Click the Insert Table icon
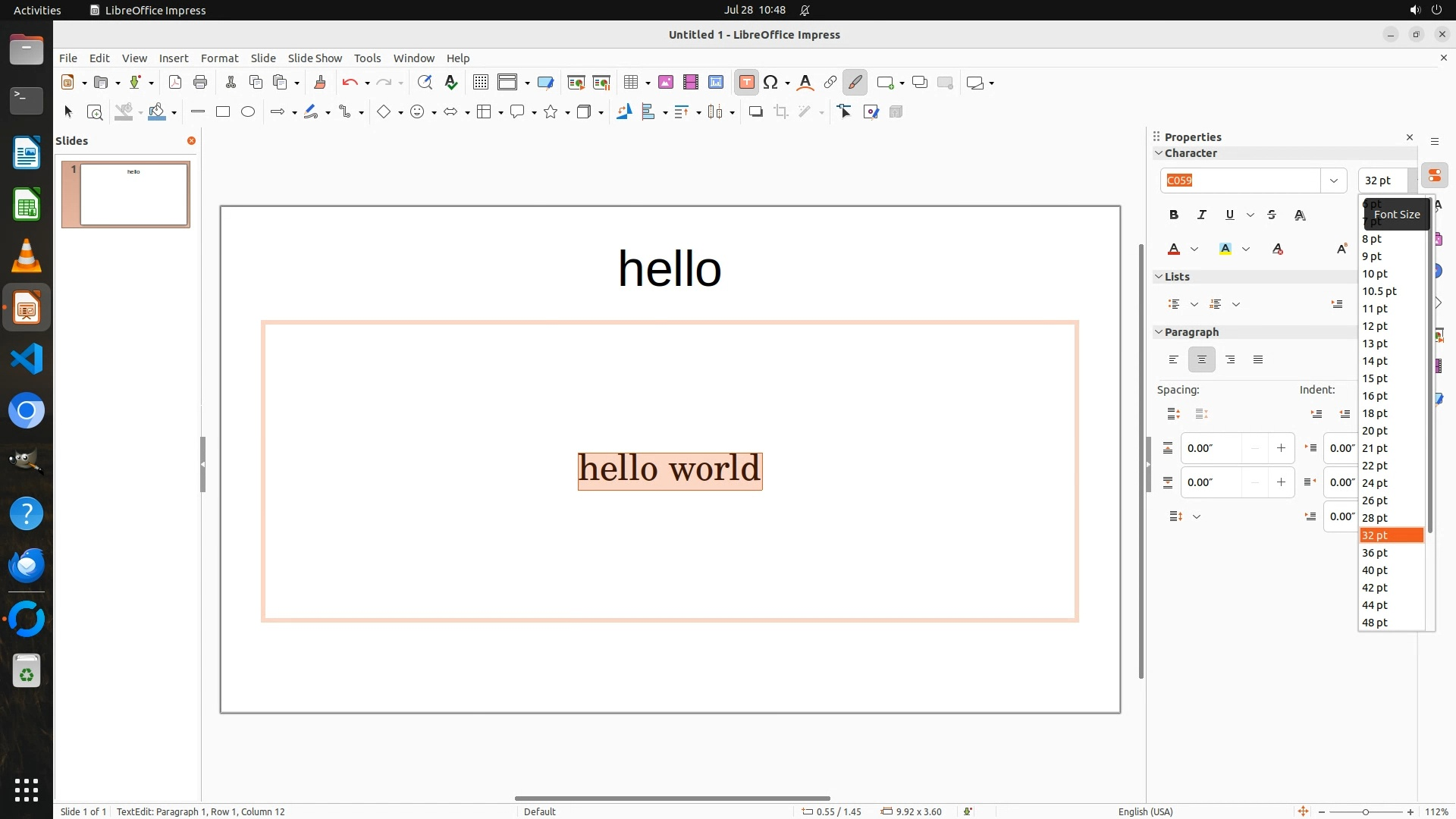Viewport: 1456px width, 819px height. coord(630,83)
